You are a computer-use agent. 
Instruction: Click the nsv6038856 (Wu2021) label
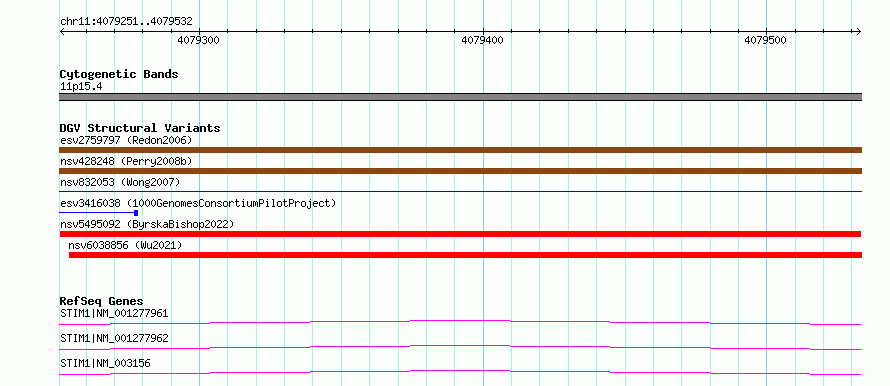click(x=125, y=245)
